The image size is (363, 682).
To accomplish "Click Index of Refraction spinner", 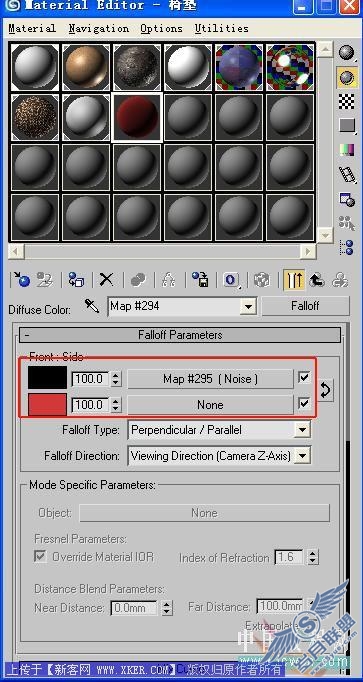I will [313, 557].
